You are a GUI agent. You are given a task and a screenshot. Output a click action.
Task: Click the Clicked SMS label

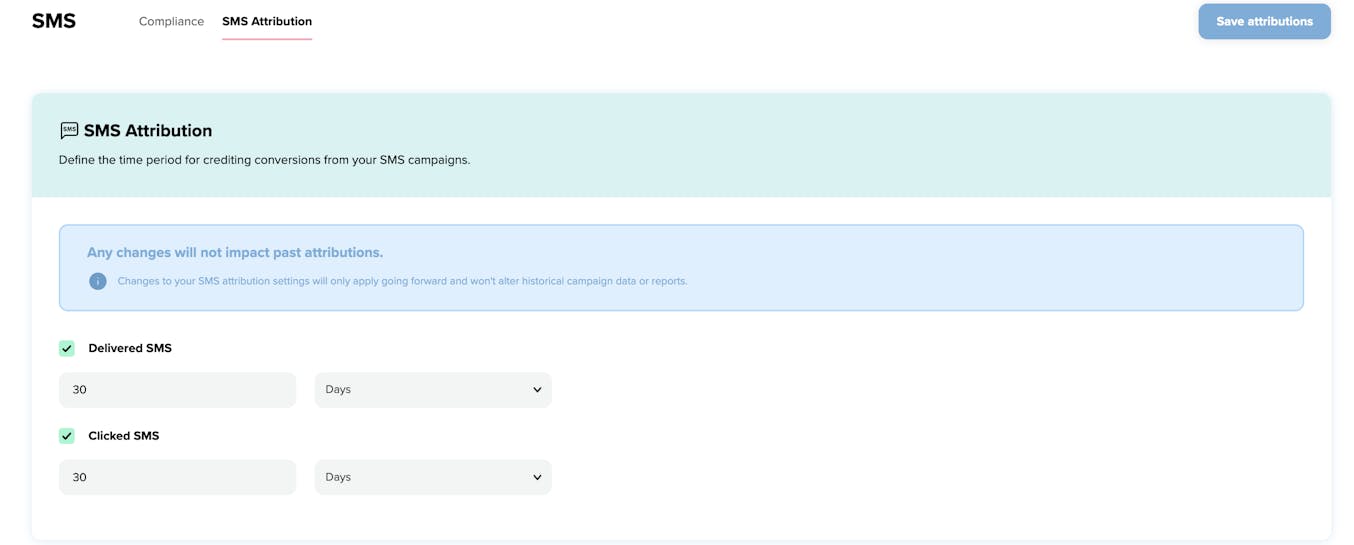click(124, 436)
